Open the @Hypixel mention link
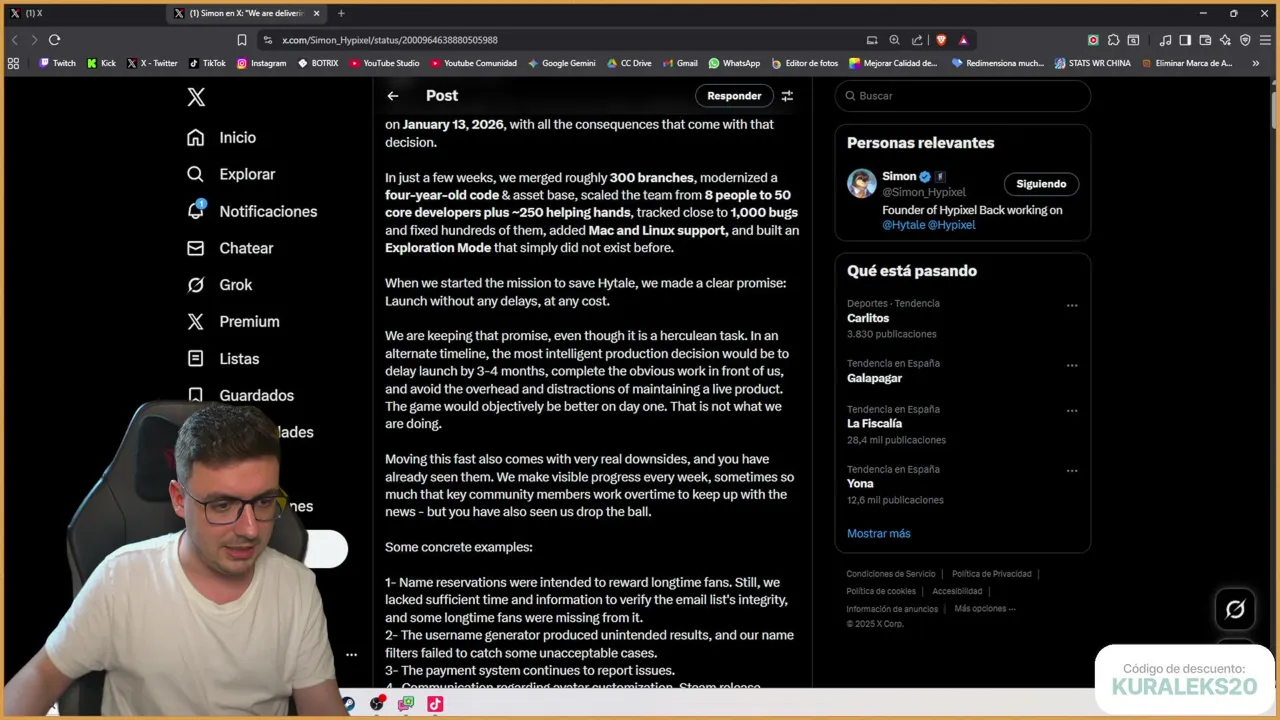The height and width of the screenshot is (720, 1280). click(951, 225)
